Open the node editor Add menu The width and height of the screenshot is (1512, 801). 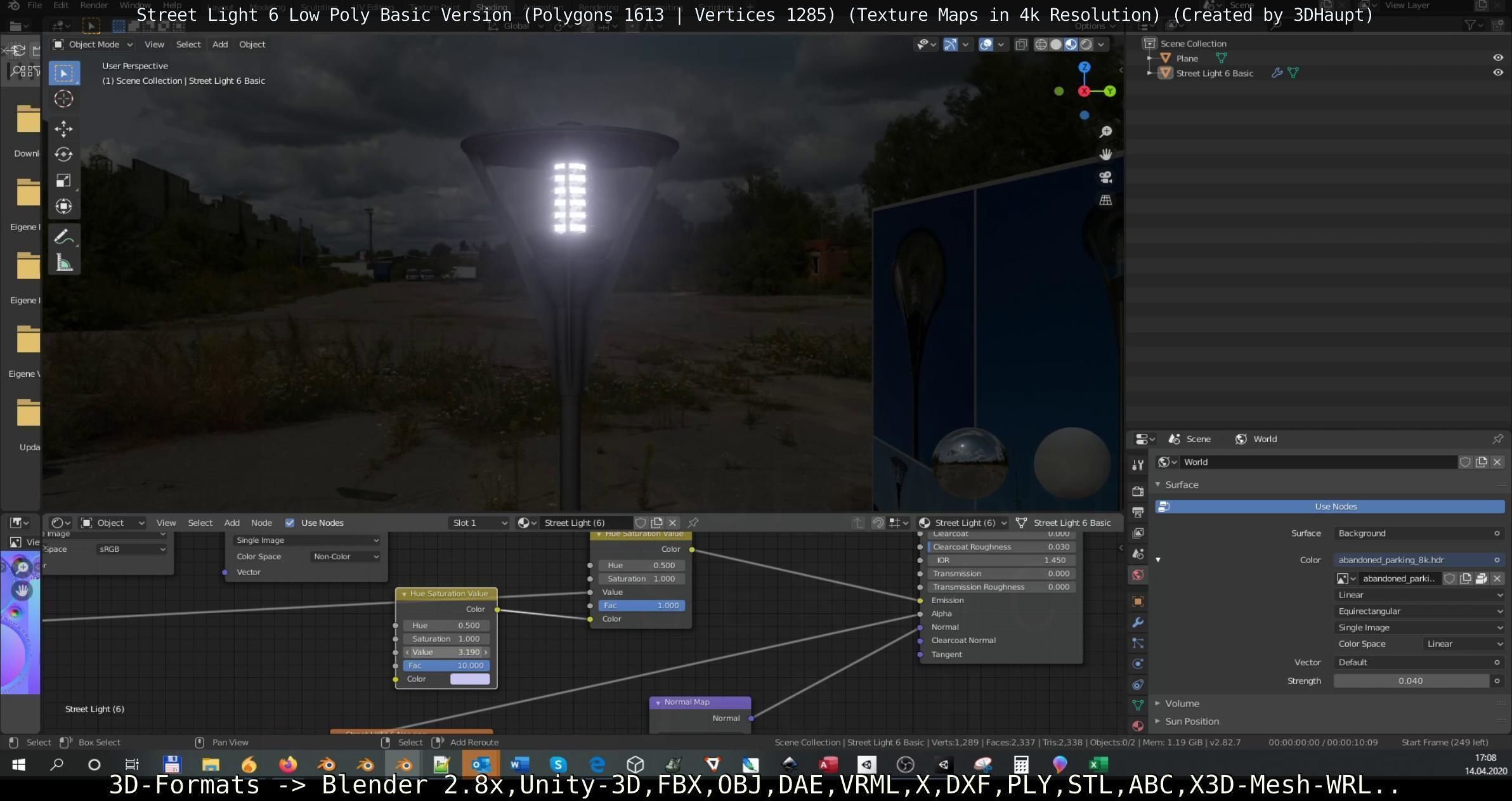pyautogui.click(x=232, y=523)
